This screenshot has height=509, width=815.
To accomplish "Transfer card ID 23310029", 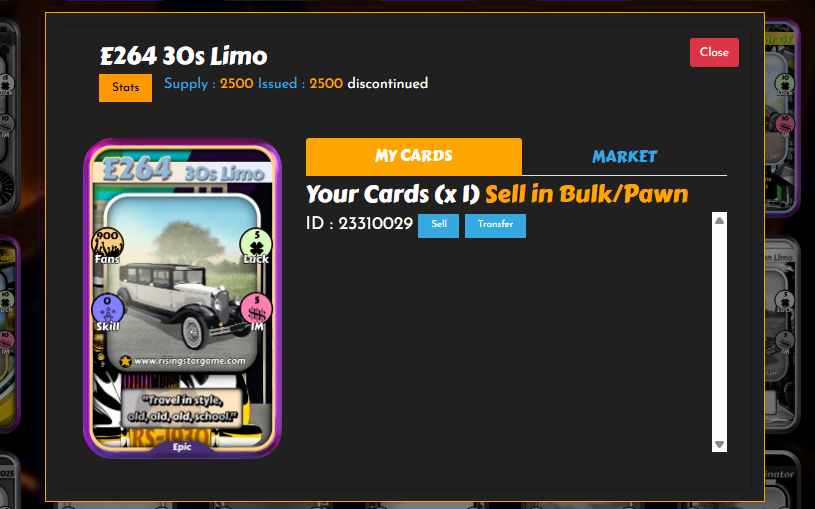I will point(495,225).
